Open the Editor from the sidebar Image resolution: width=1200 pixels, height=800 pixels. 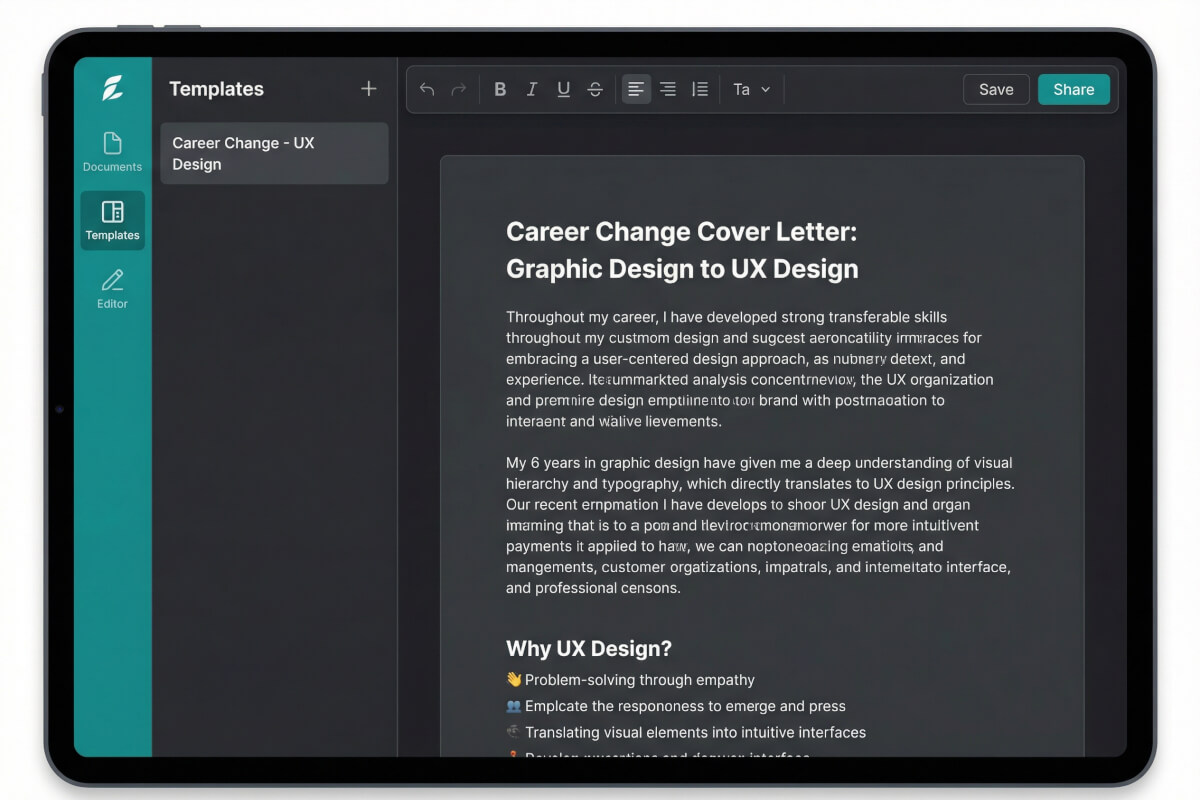click(x=112, y=288)
